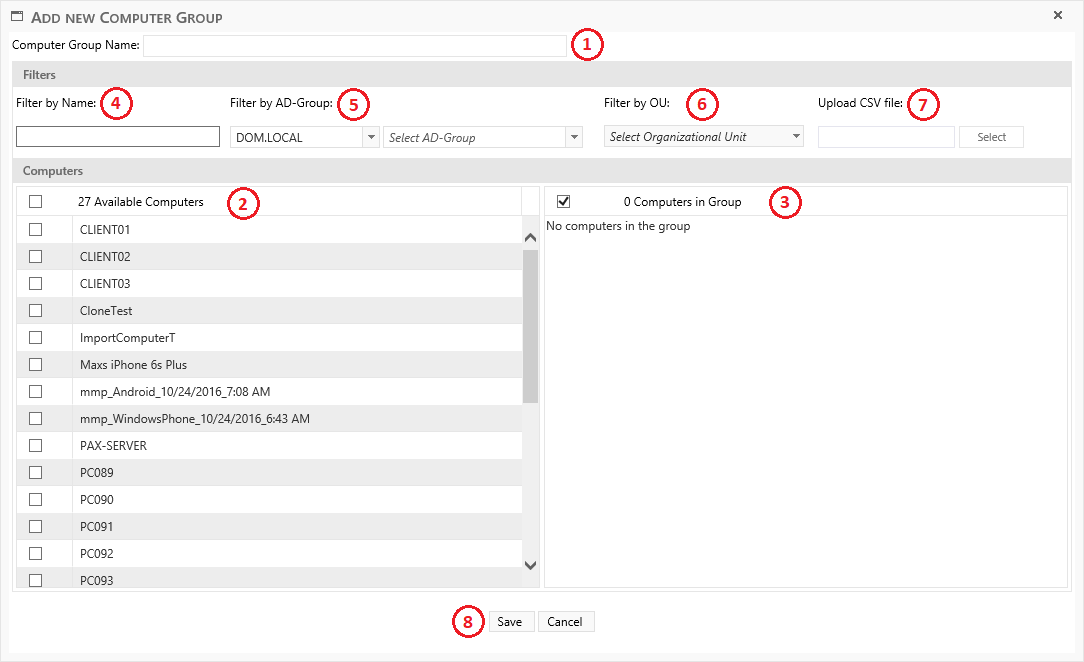Open the DOM.LOCAL domain dropdown

(371, 137)
